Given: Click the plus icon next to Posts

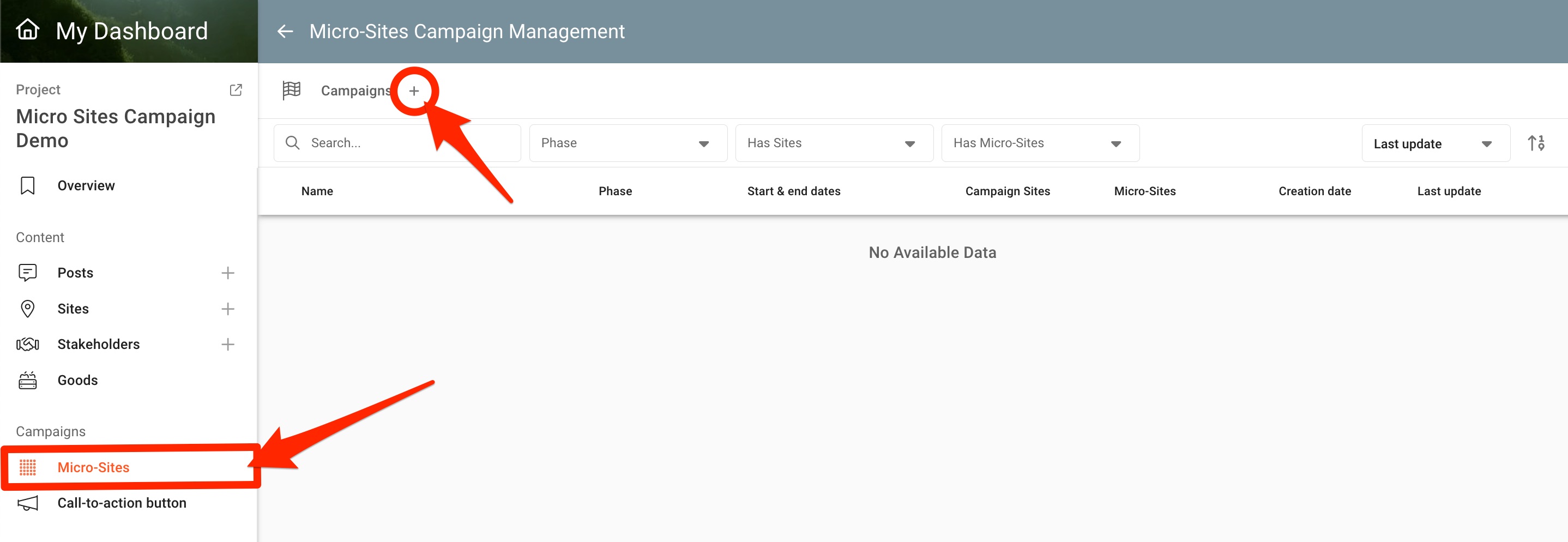Looking at the screenshot, I should [x=228, y=273].
